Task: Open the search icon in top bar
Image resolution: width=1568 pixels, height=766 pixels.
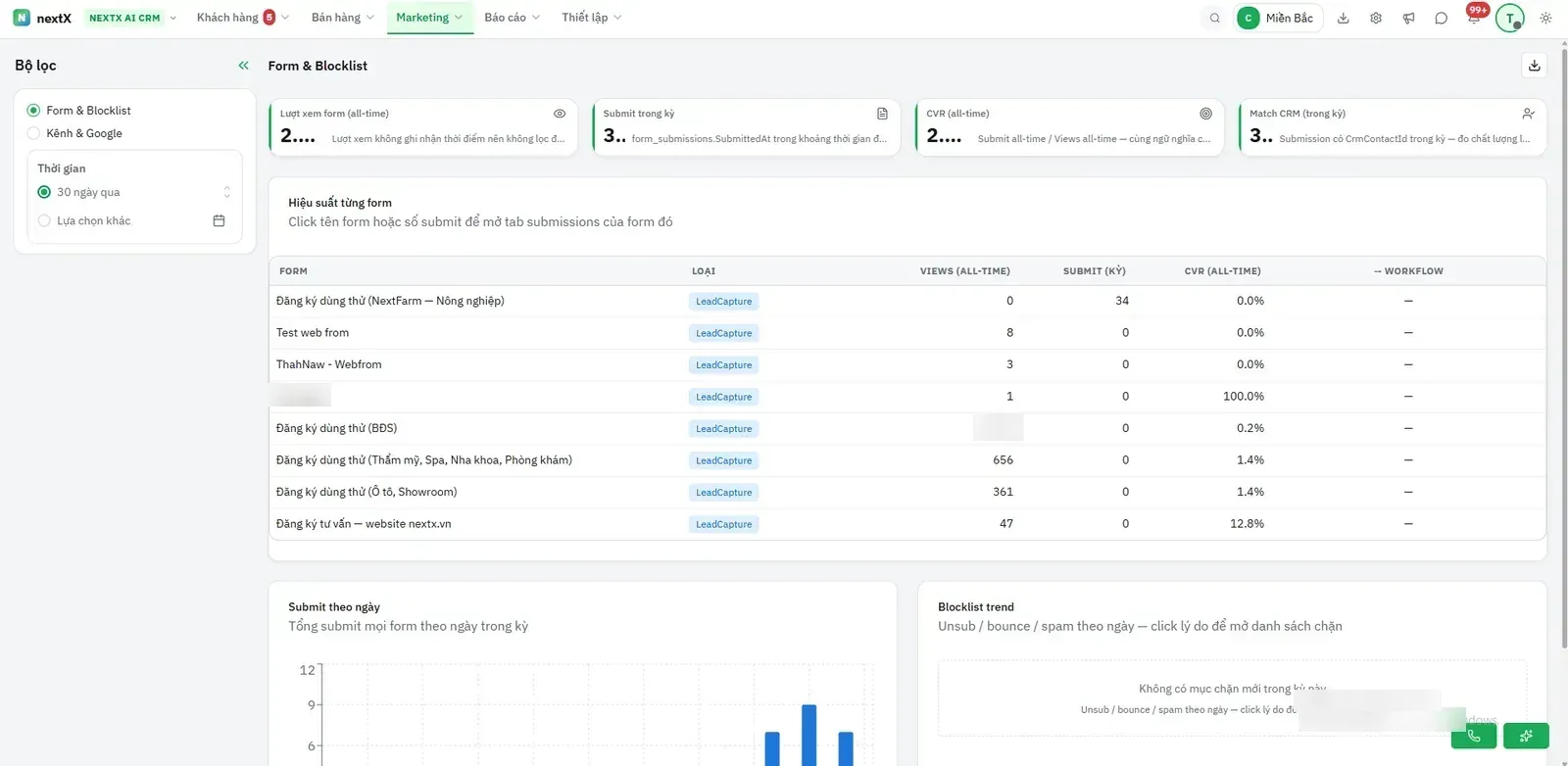Action: [x=1214, y=18]
